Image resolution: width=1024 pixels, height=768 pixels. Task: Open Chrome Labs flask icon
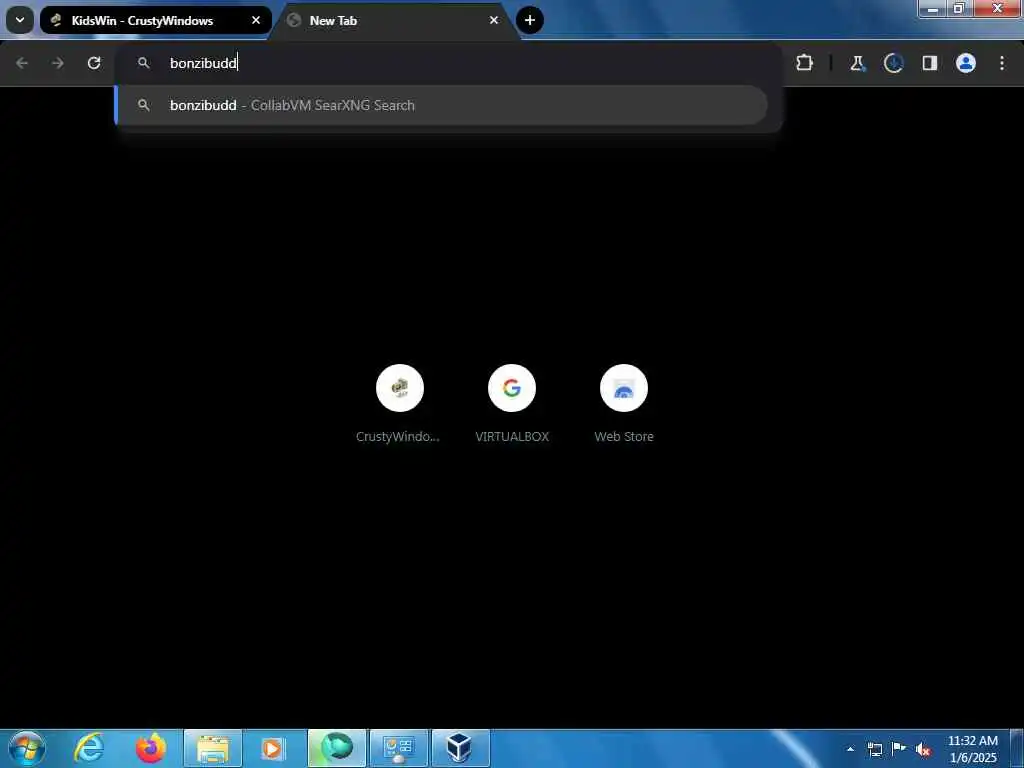[857, 63]
